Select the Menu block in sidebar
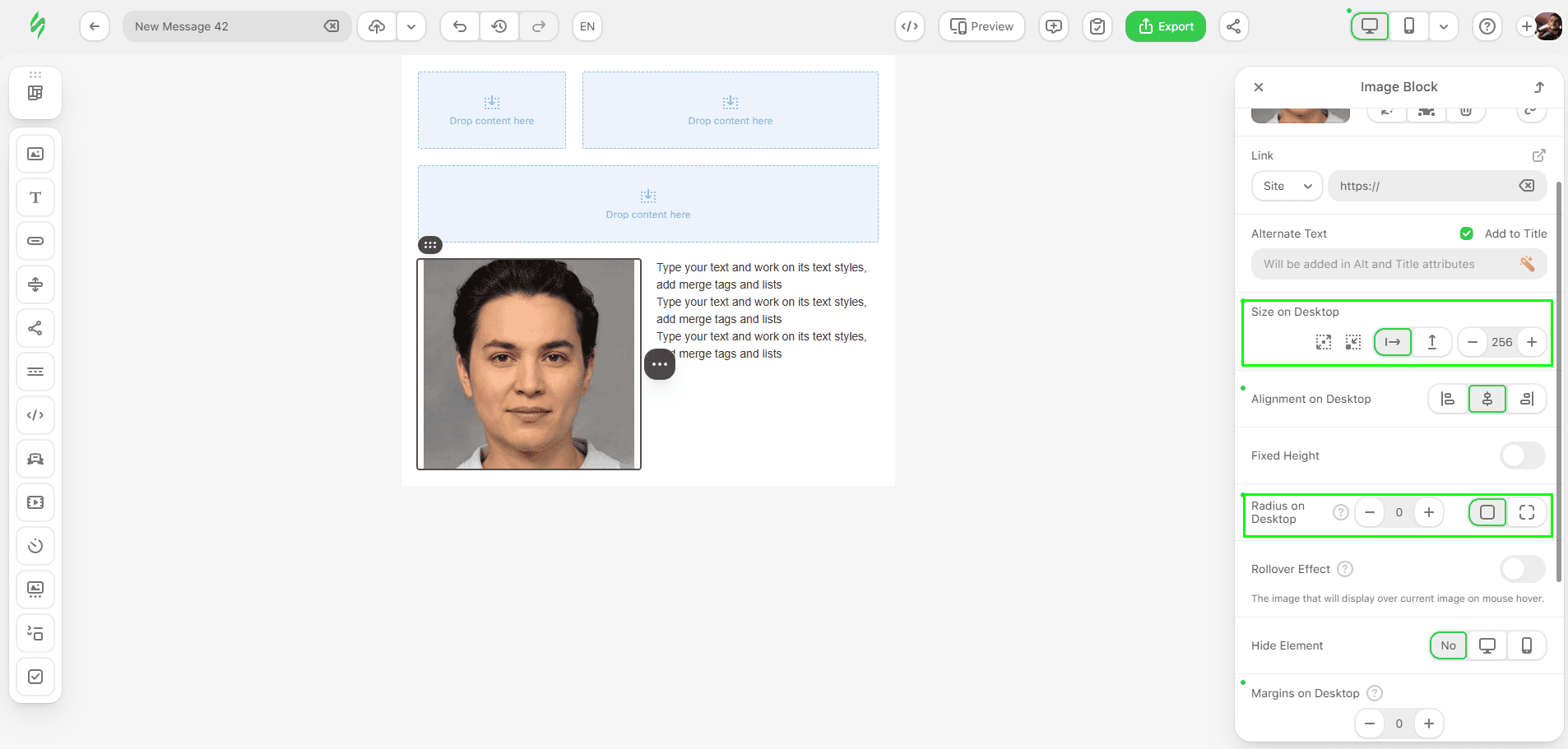Viewport: 1568px width, 749px height. tap(35, 372)
